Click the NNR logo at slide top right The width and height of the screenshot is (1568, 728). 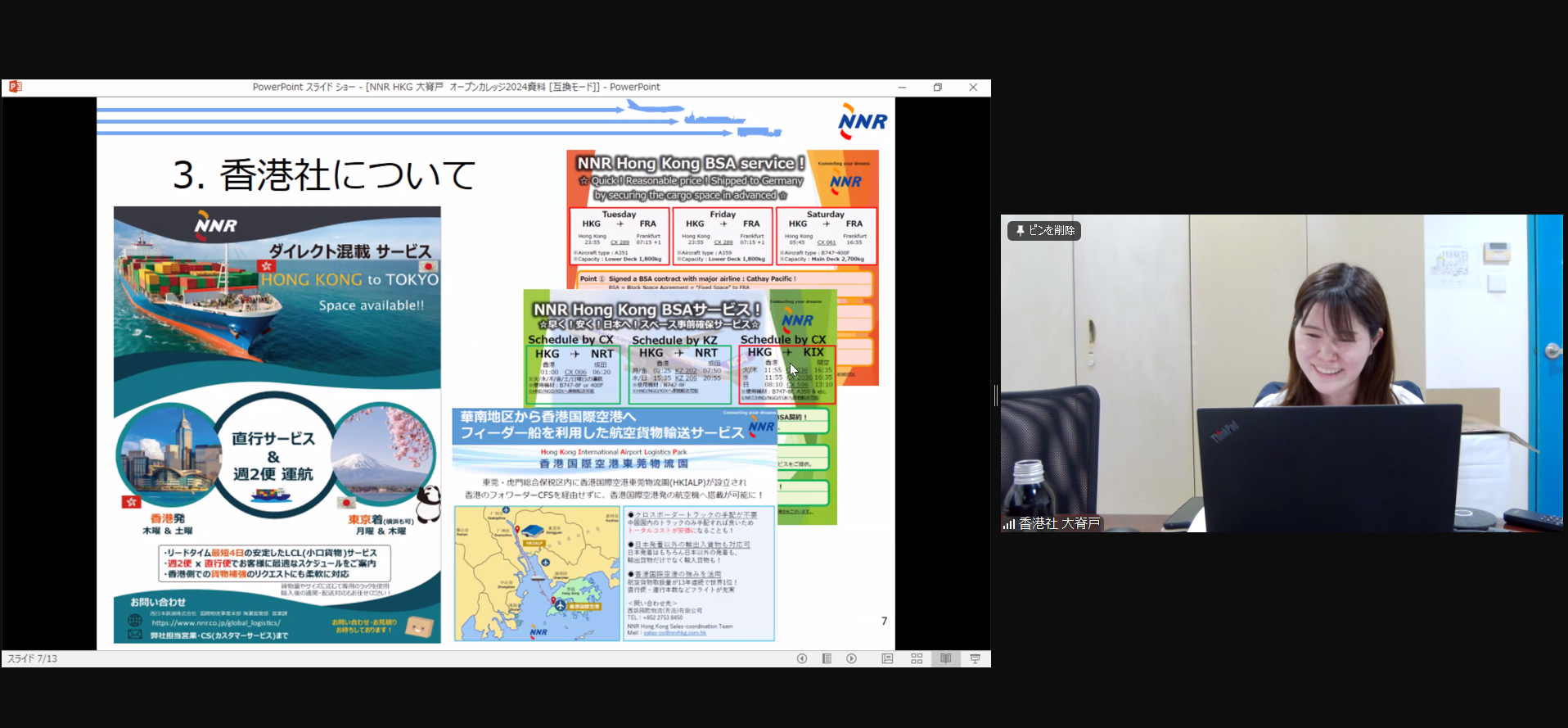click(x=863, y=121)
